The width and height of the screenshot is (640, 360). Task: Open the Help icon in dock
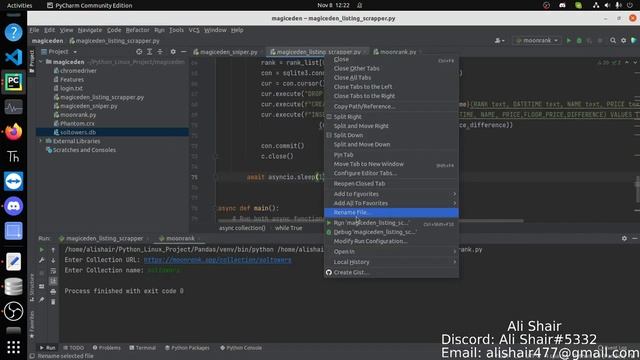point(13,32)
